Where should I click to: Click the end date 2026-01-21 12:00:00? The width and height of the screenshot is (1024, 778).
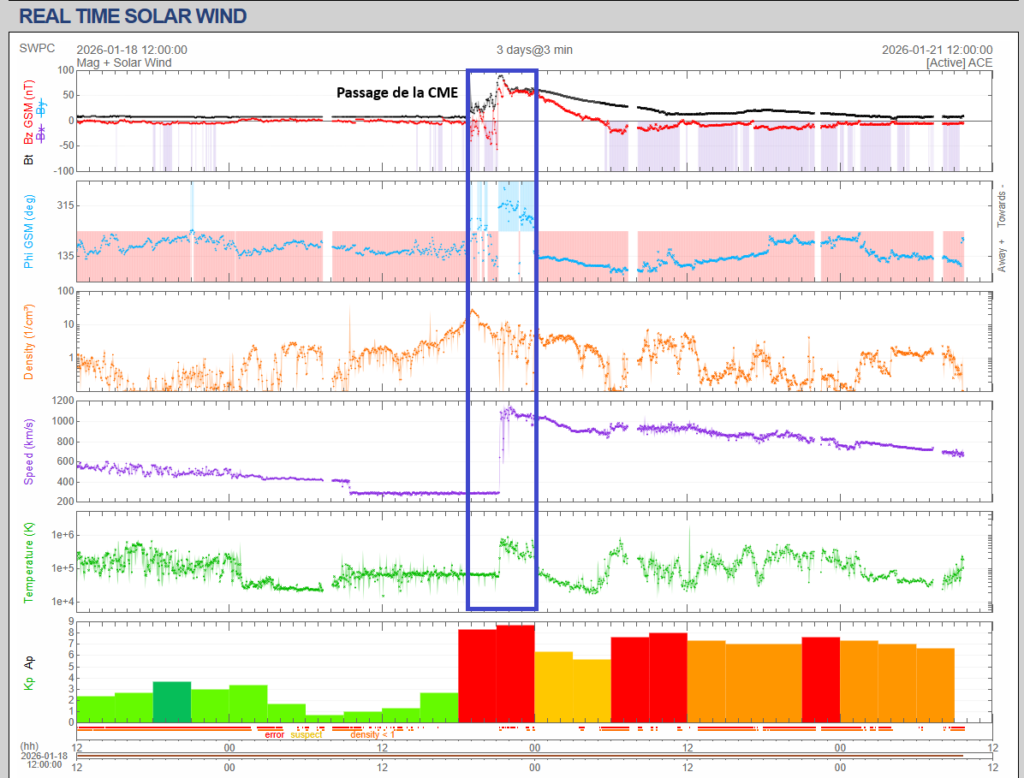[x=937, y=50]
